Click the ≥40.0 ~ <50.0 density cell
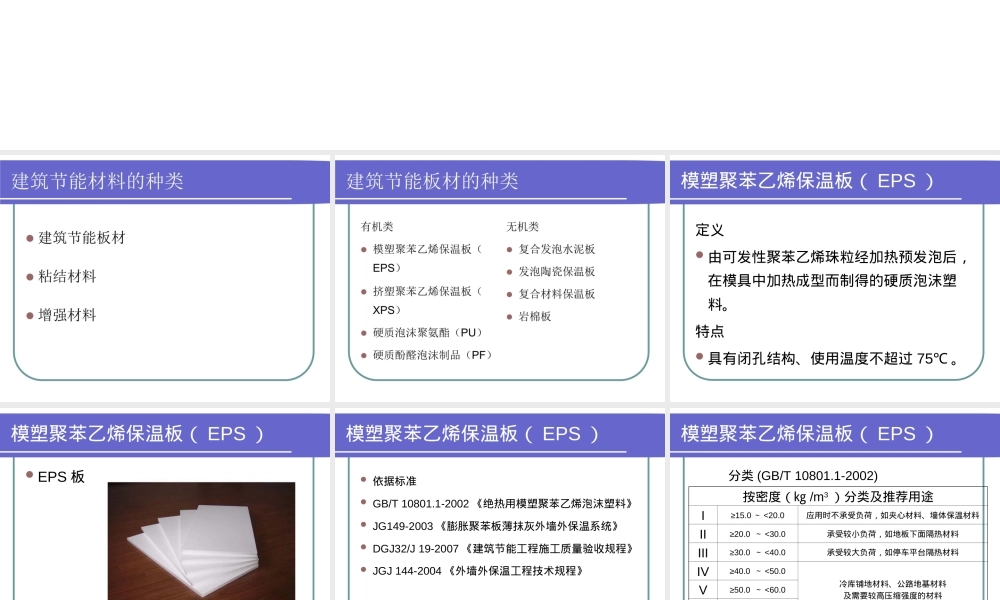The height and width of the screenshot is (600, 1000). 758,571
